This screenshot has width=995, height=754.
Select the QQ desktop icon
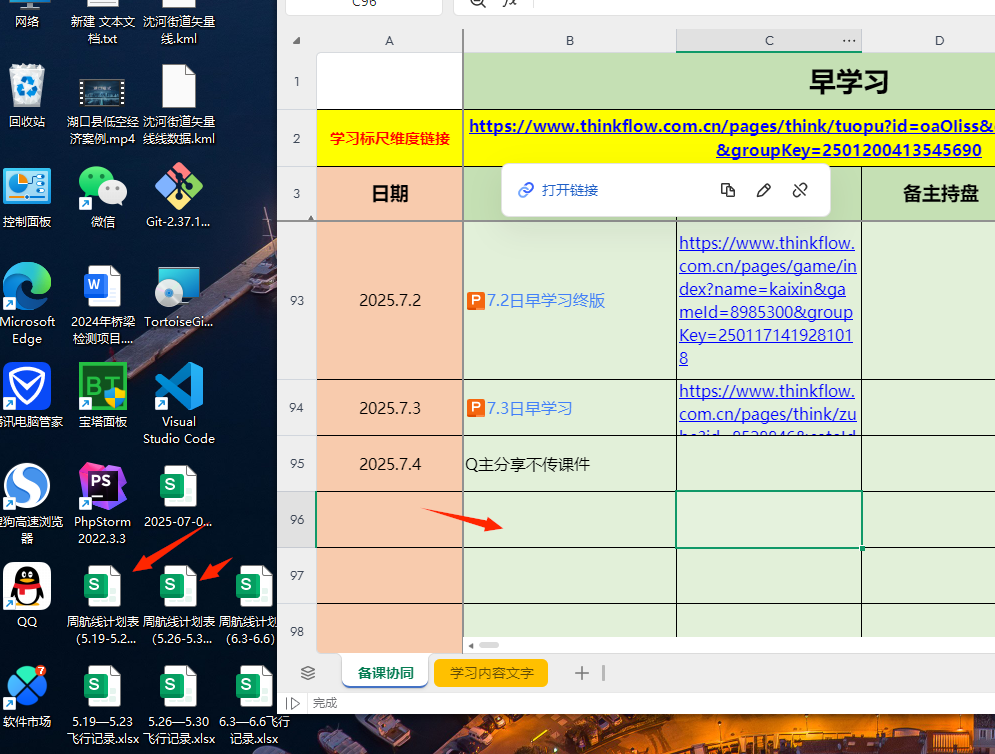pyautogui.click(x=27, y=588)
